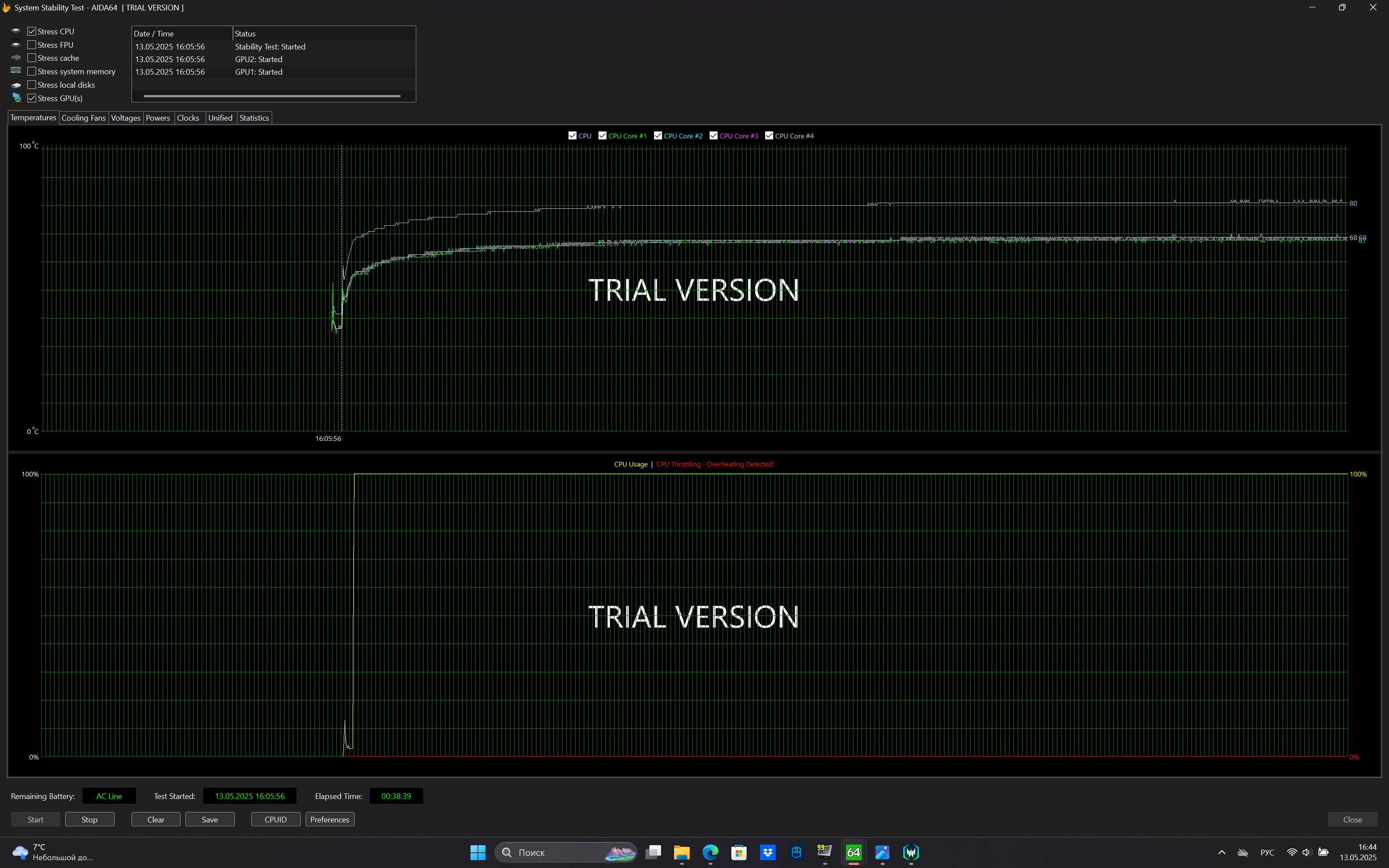
Task: Open the Predator Sense app in taskbar
Action: click(911, 852)
